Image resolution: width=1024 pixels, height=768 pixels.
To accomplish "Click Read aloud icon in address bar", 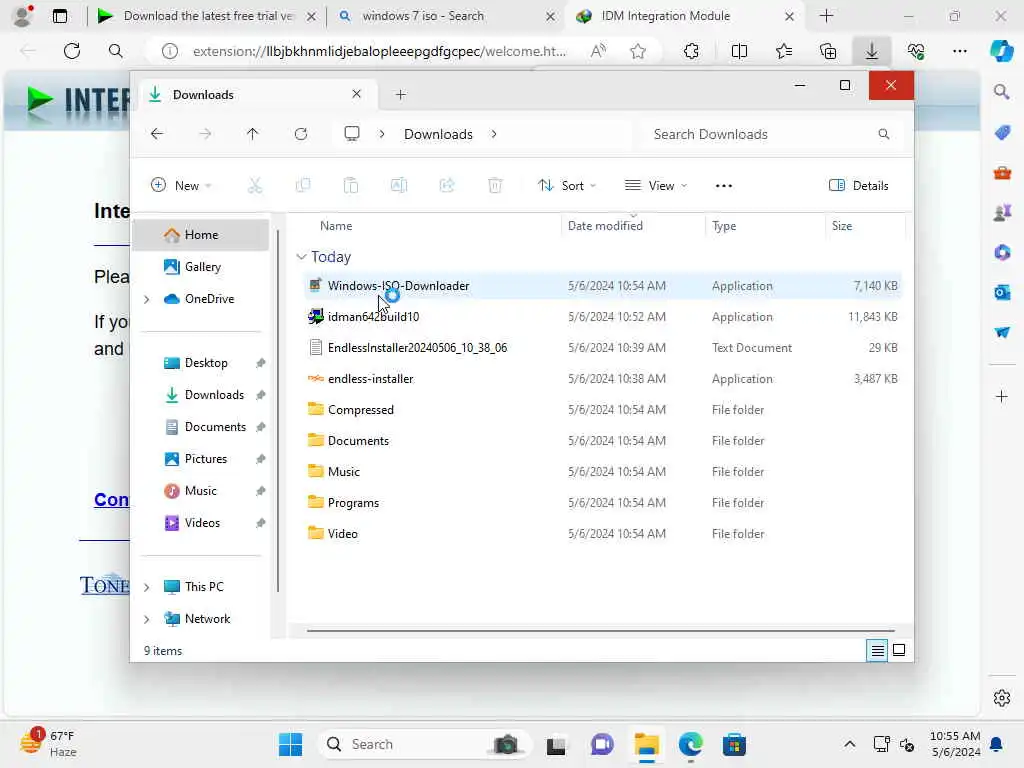I will [598, 51].
